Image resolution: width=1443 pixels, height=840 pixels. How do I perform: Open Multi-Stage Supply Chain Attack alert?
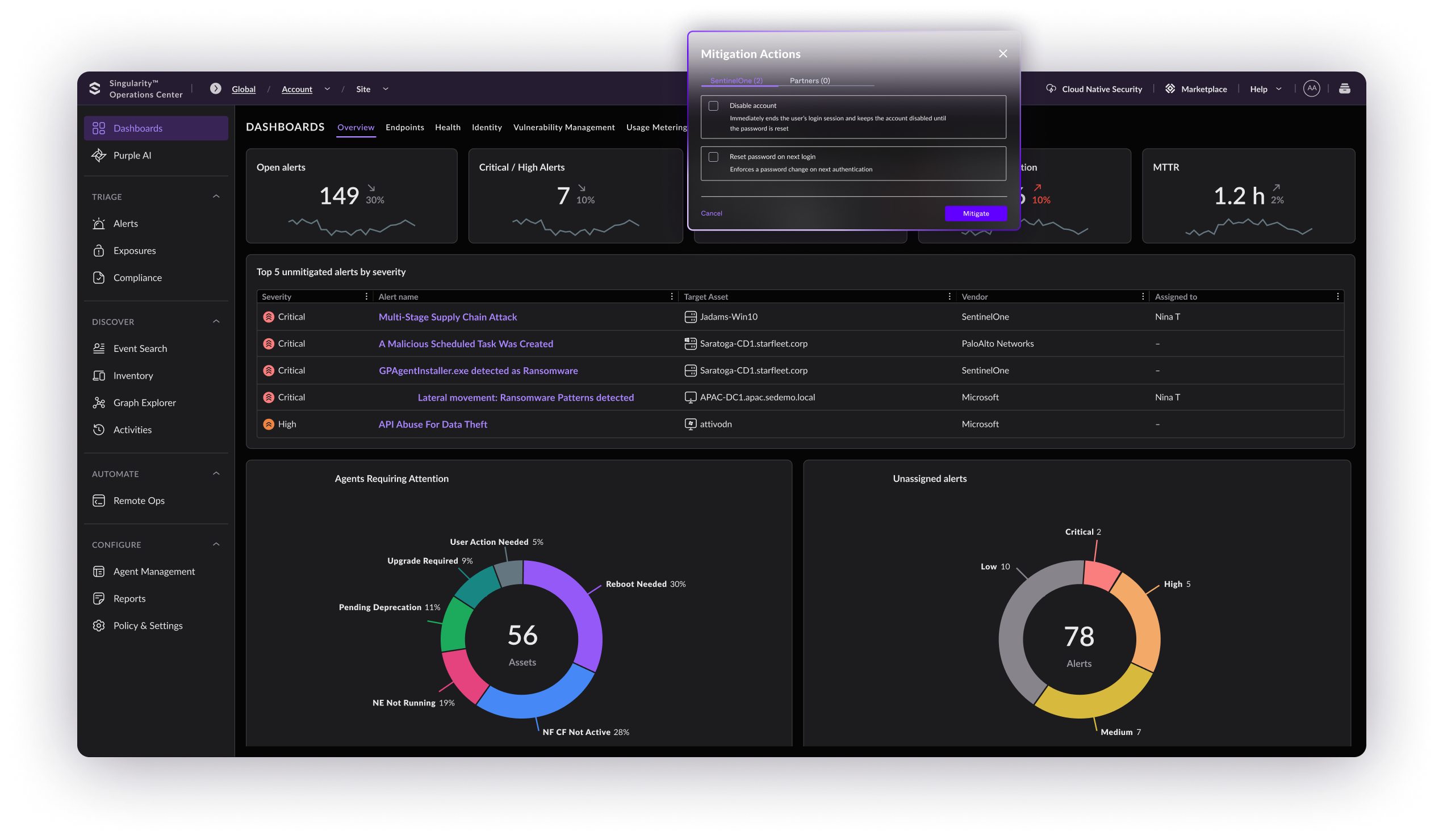[447, 317]
